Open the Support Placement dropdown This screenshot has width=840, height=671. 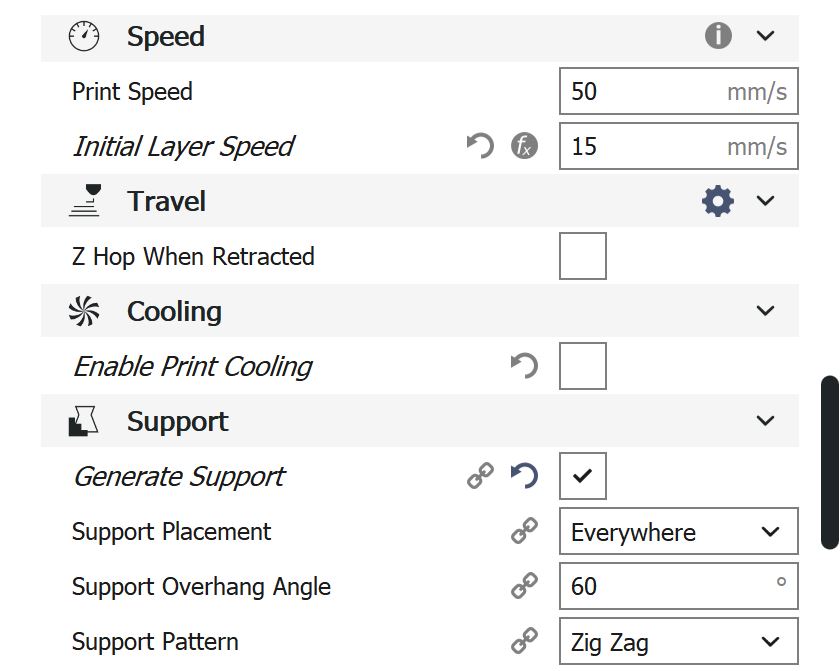coord(678,532)
